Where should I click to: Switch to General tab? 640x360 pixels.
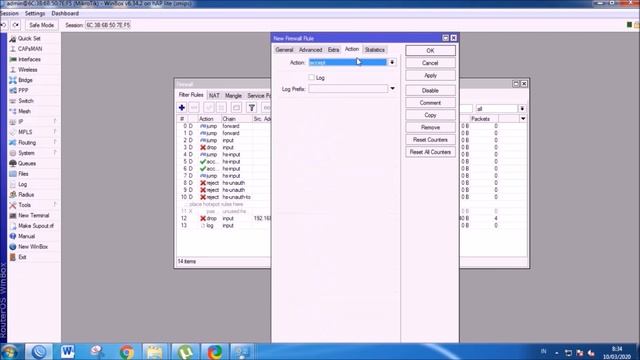click(x=284, y=50)
